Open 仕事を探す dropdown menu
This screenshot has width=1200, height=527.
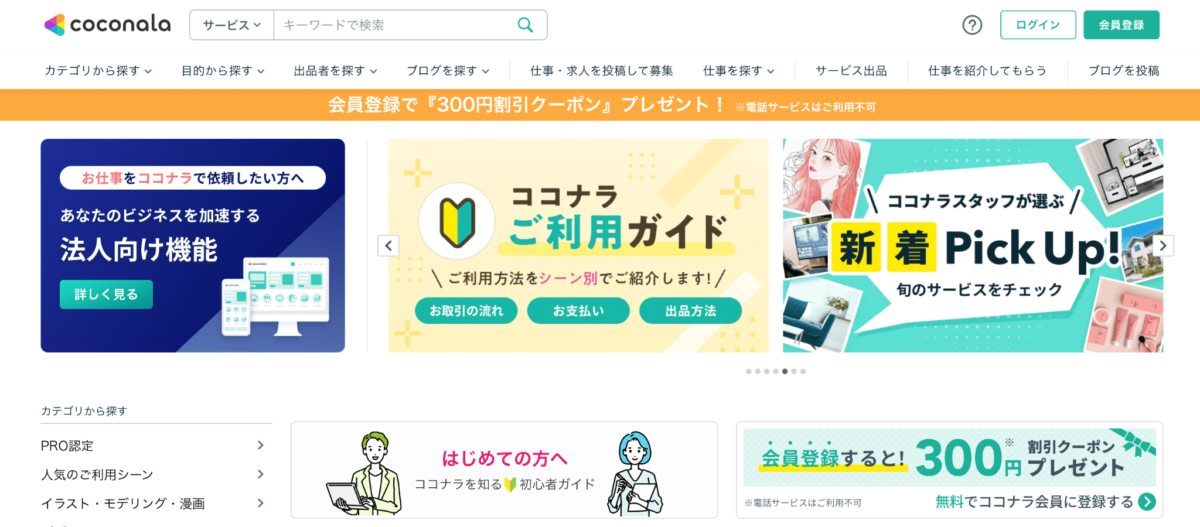coord(739,71)
